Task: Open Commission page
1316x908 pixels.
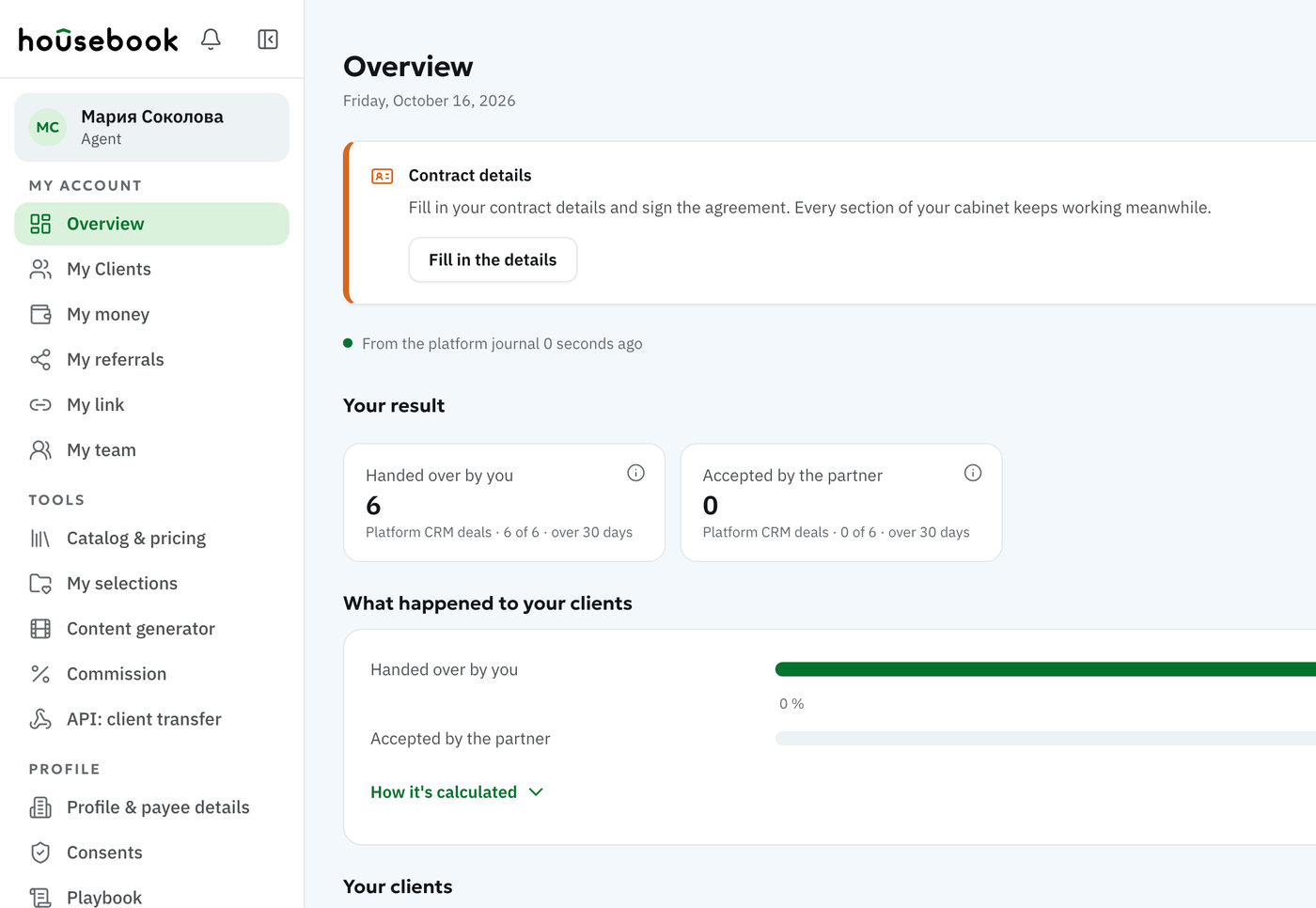Action: tap(151, 673)
